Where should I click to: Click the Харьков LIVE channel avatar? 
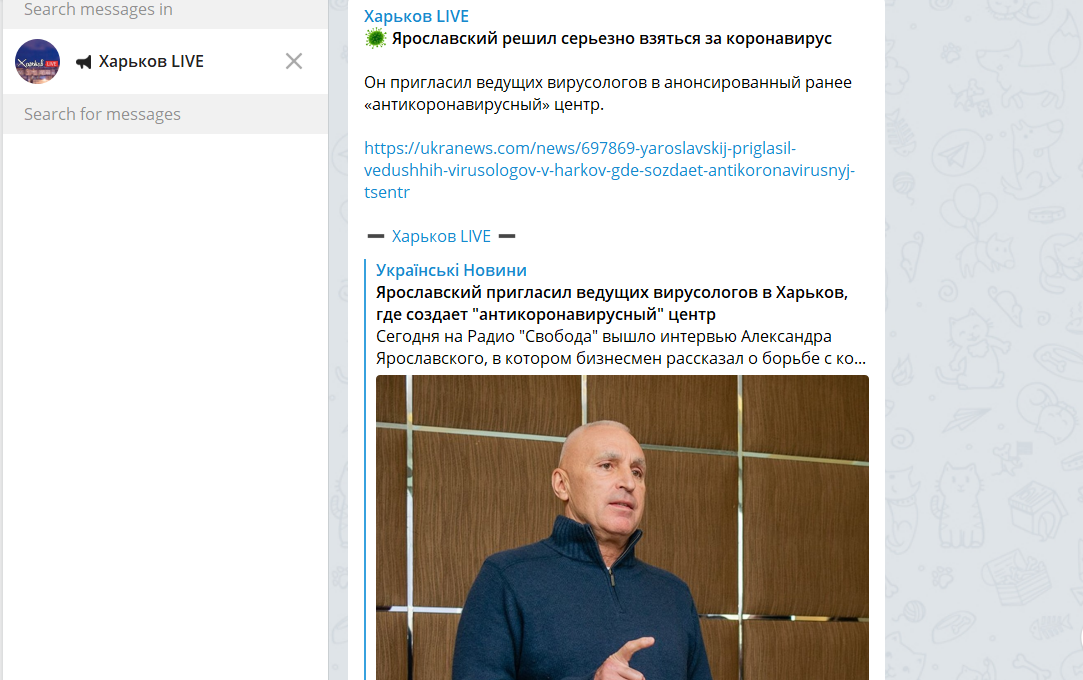37,61
